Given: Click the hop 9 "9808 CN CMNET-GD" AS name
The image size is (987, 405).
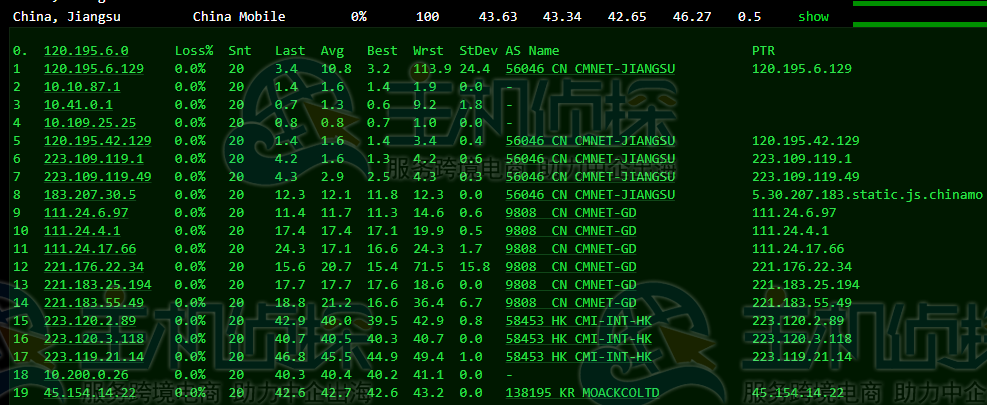Looking at the screenshot, I should (x=570, y=213).
